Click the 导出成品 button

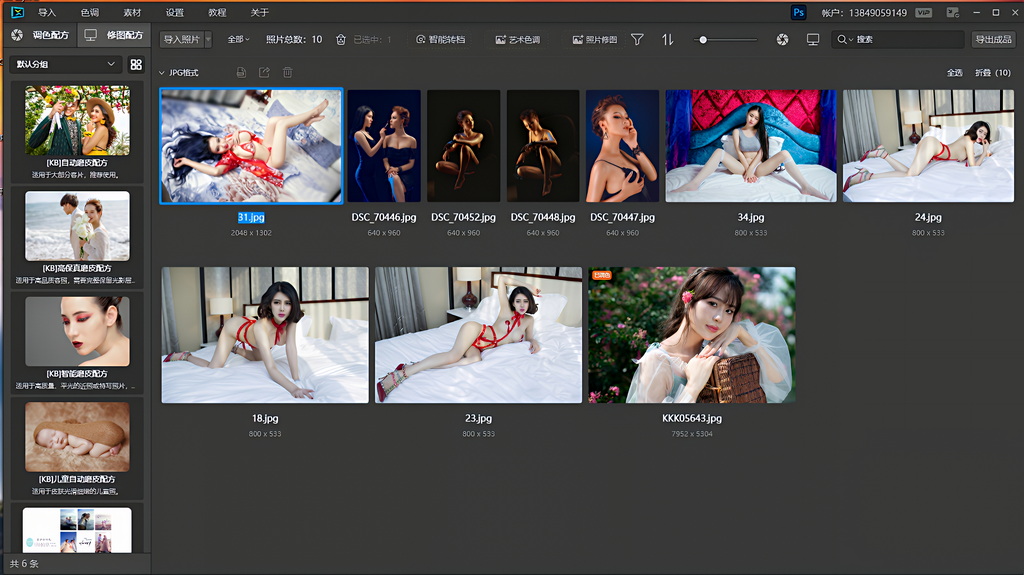pos(995,39)
